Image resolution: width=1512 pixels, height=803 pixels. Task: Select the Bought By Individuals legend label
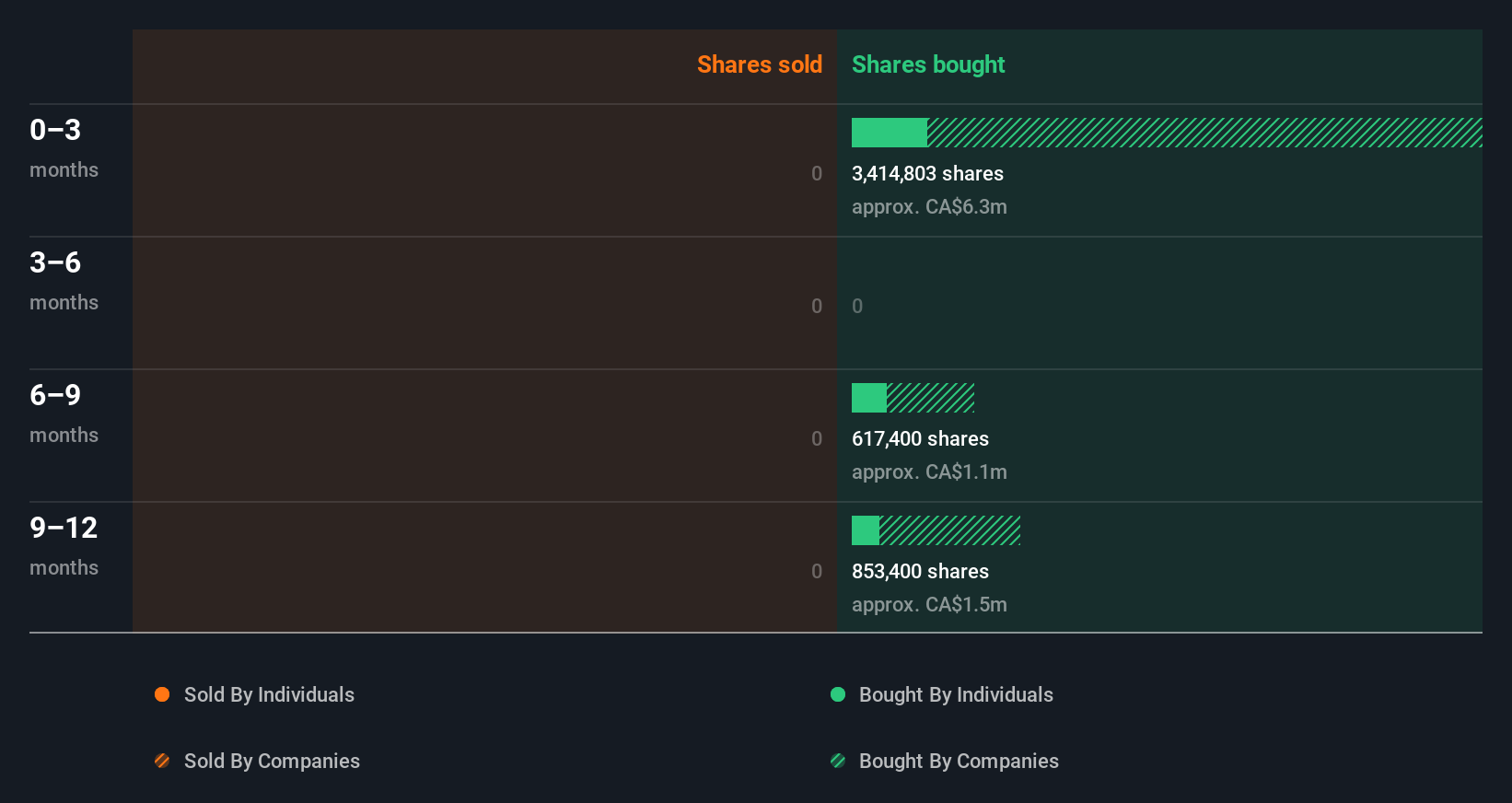tap(956, 694)
